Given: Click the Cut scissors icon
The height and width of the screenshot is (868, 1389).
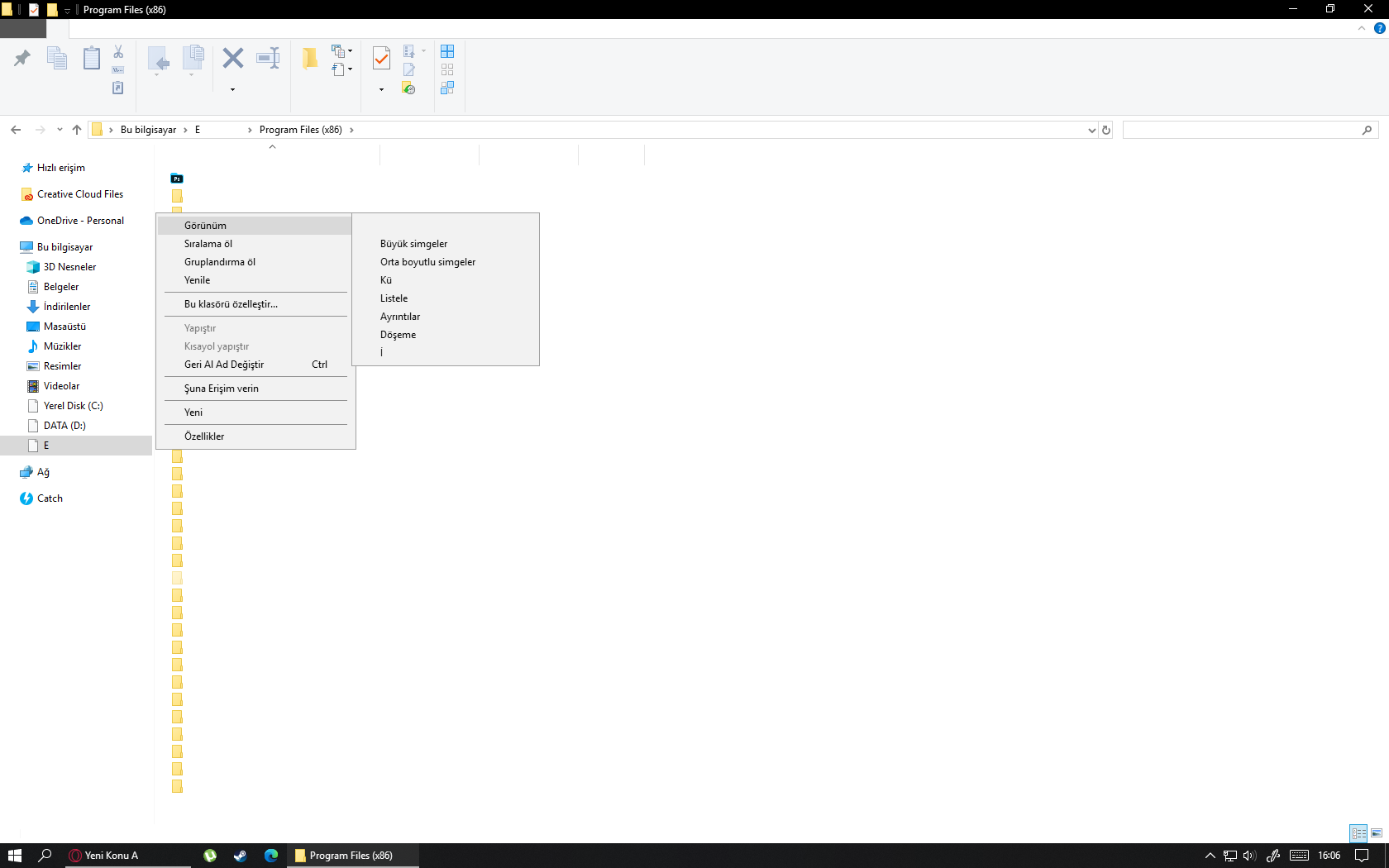Looking at the screenshot, I should [118, 52].
